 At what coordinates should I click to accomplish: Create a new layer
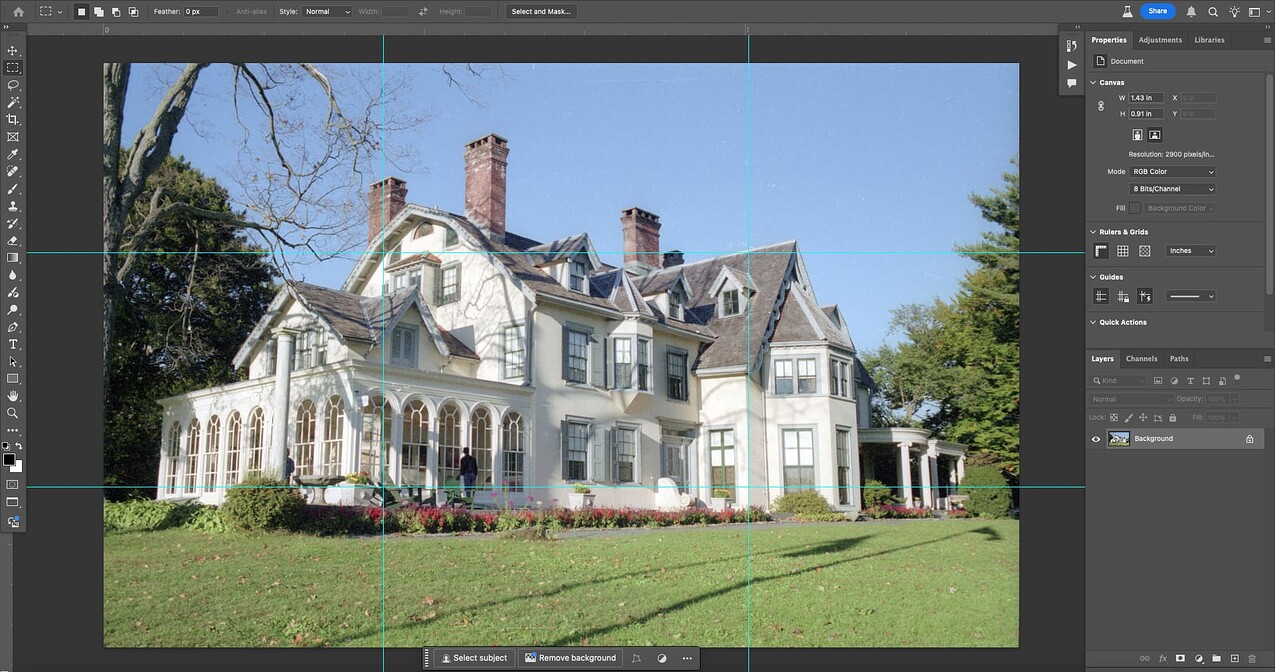coord(1235,658)
